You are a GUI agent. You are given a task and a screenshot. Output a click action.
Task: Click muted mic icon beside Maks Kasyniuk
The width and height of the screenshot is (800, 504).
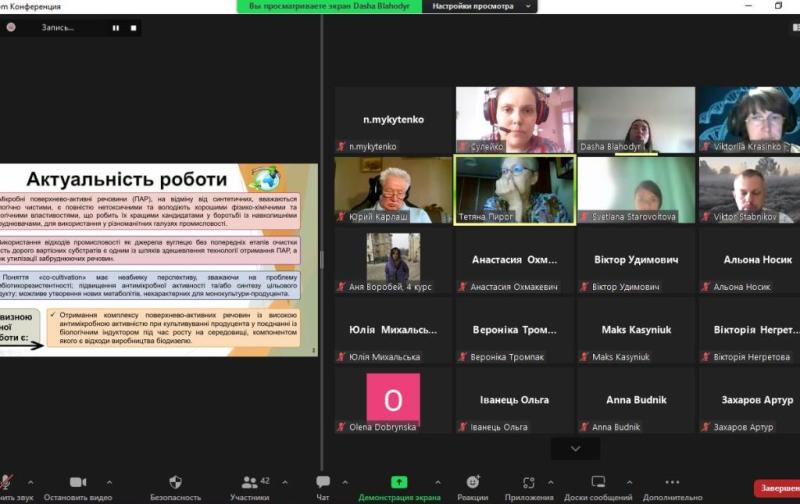[584, 357]
